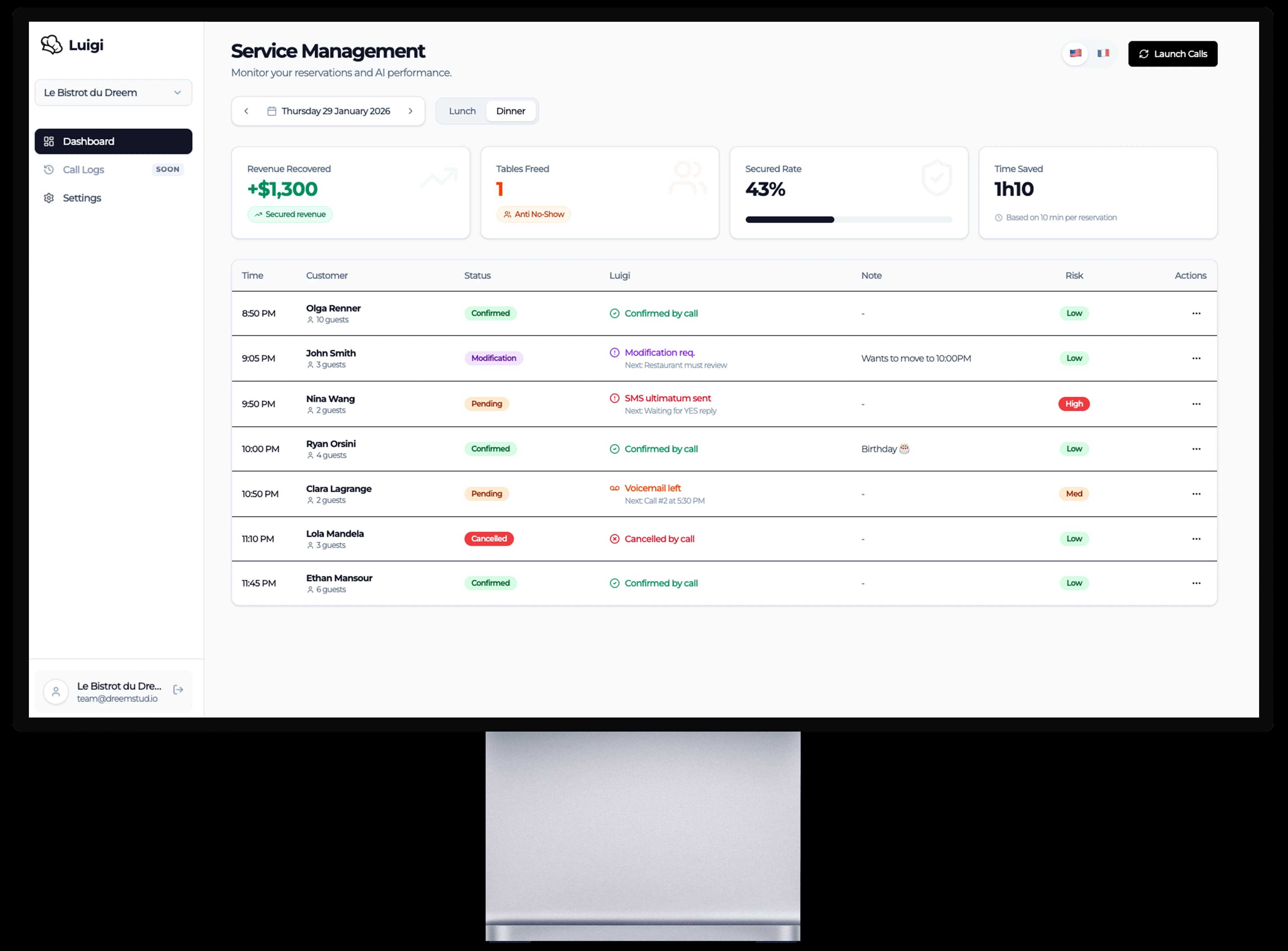
Task: Select the Dinner tab
Action: click(x=511, y=110)
